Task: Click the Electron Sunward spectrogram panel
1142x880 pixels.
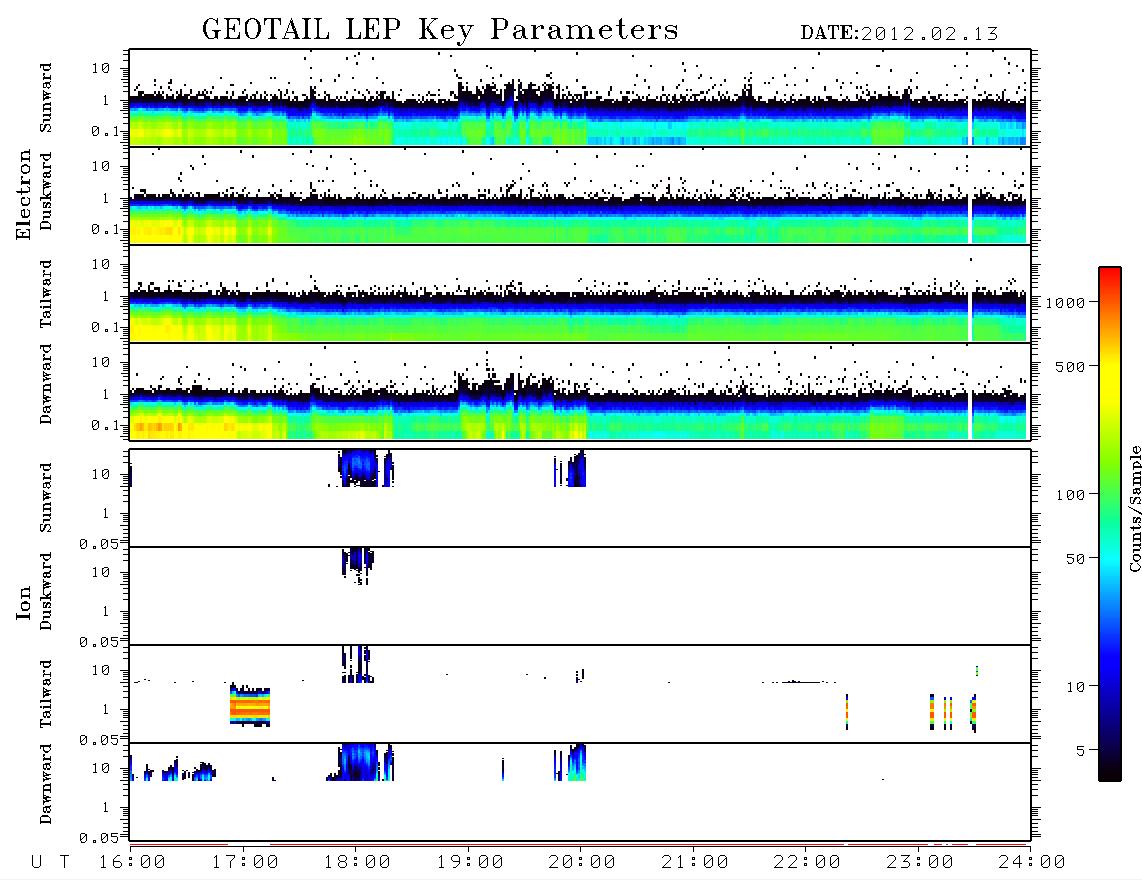Action: pos(580,98)
